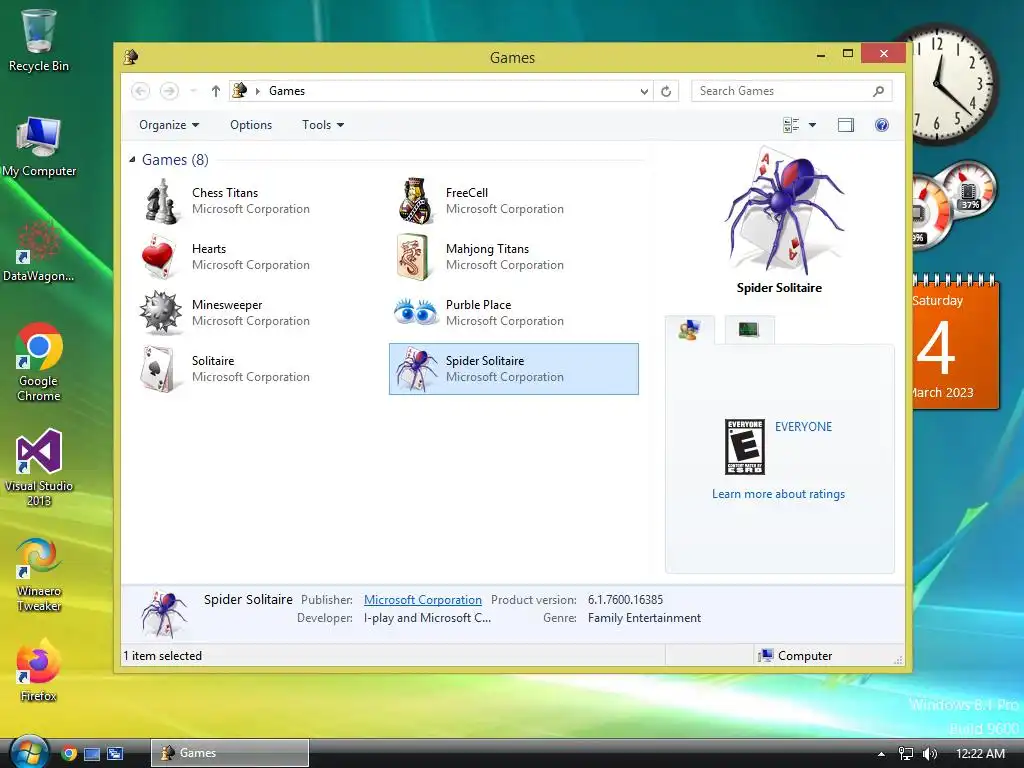Select the Solitaire cards icon
Image resolution: width=1024 pixels, height=768 pixels.
[x=158, y=369]
